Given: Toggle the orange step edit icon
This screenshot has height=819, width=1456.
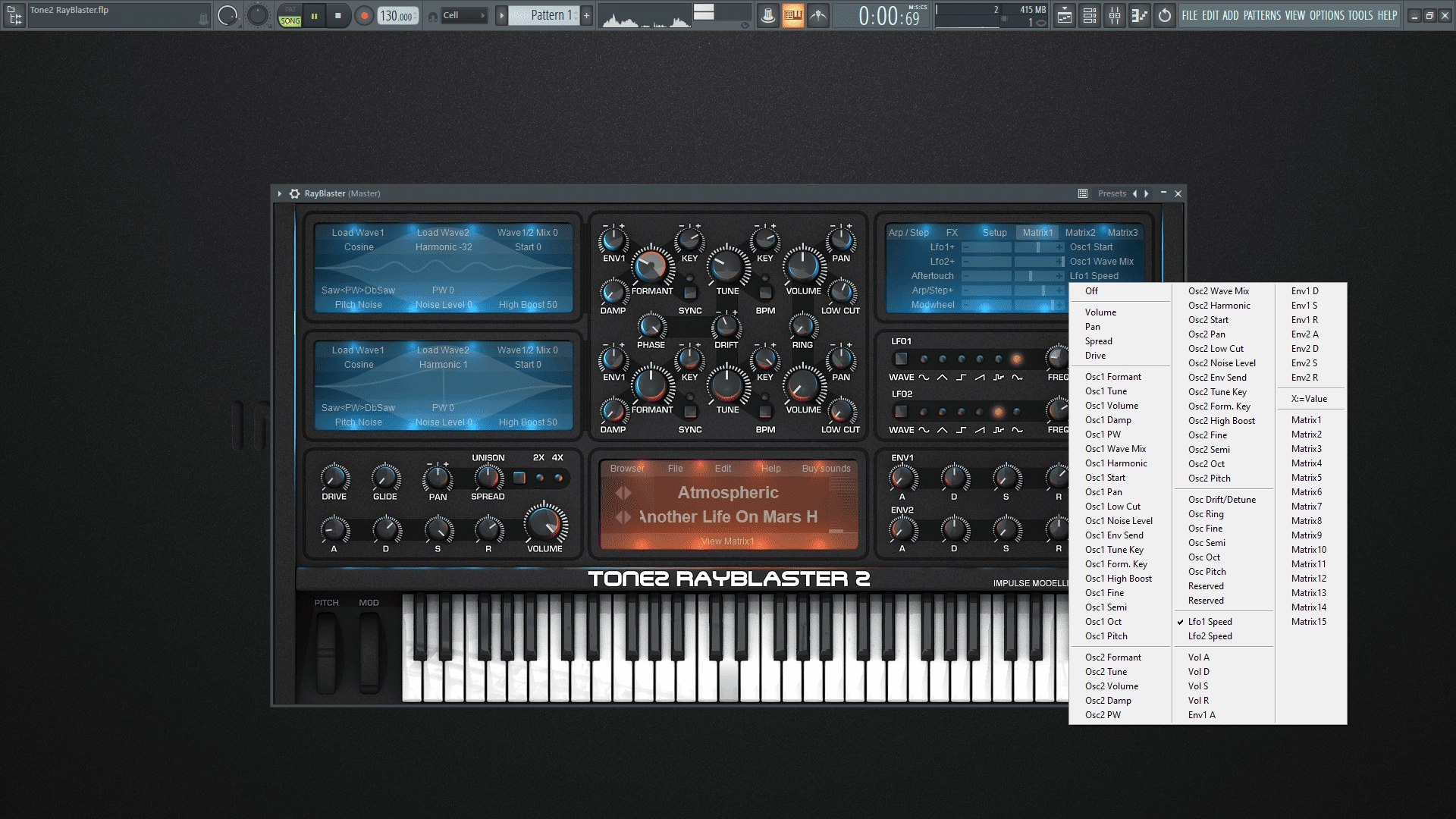Looking at the screenshot, I should pos(793,15).
